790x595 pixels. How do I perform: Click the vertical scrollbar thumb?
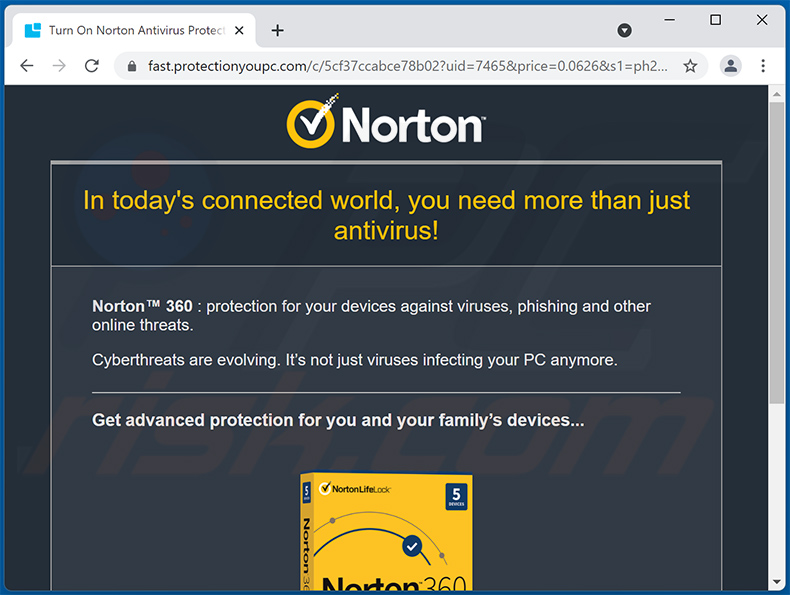coord(776,252)
